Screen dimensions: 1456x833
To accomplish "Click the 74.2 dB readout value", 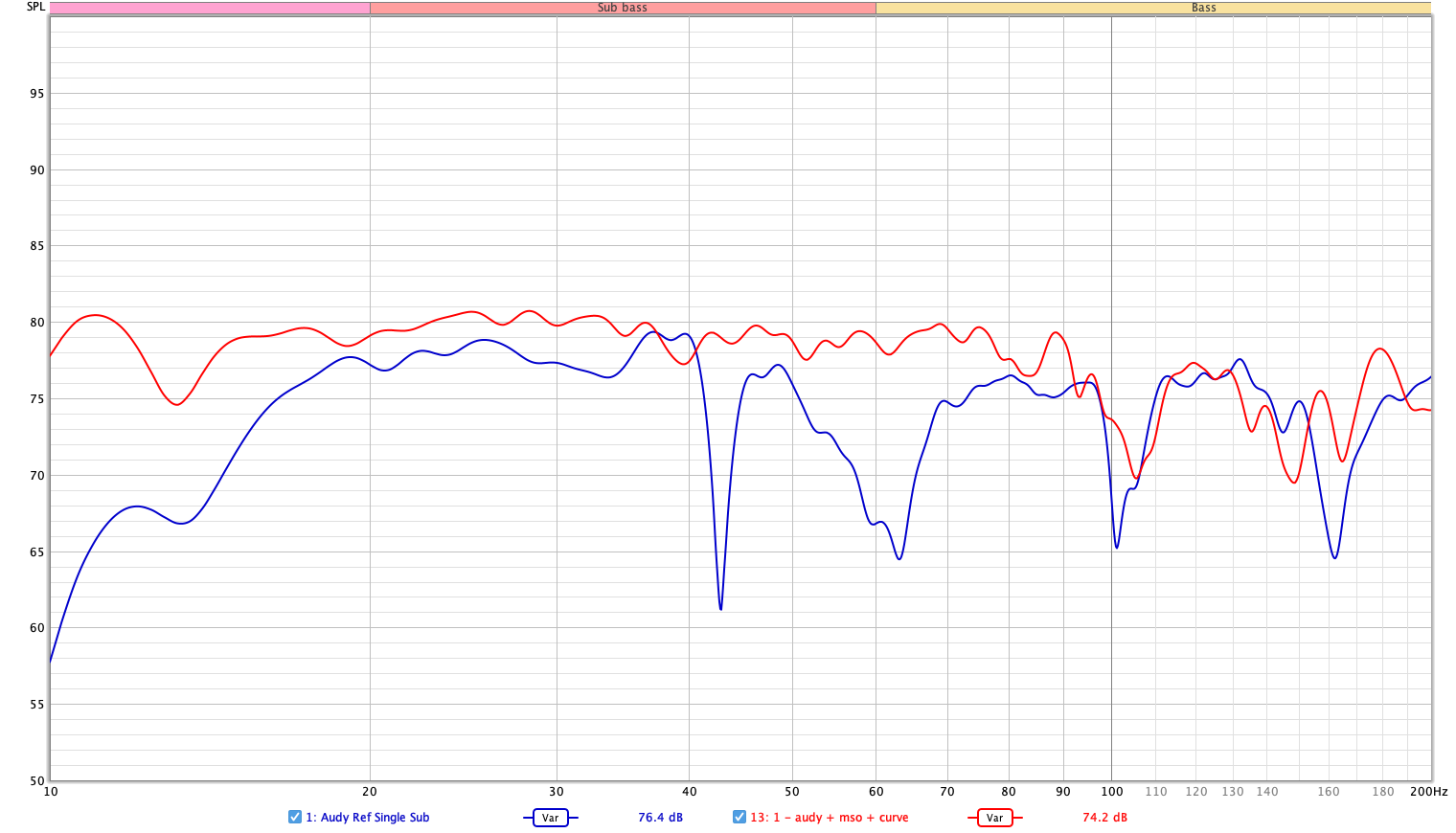I will 1105,818.
